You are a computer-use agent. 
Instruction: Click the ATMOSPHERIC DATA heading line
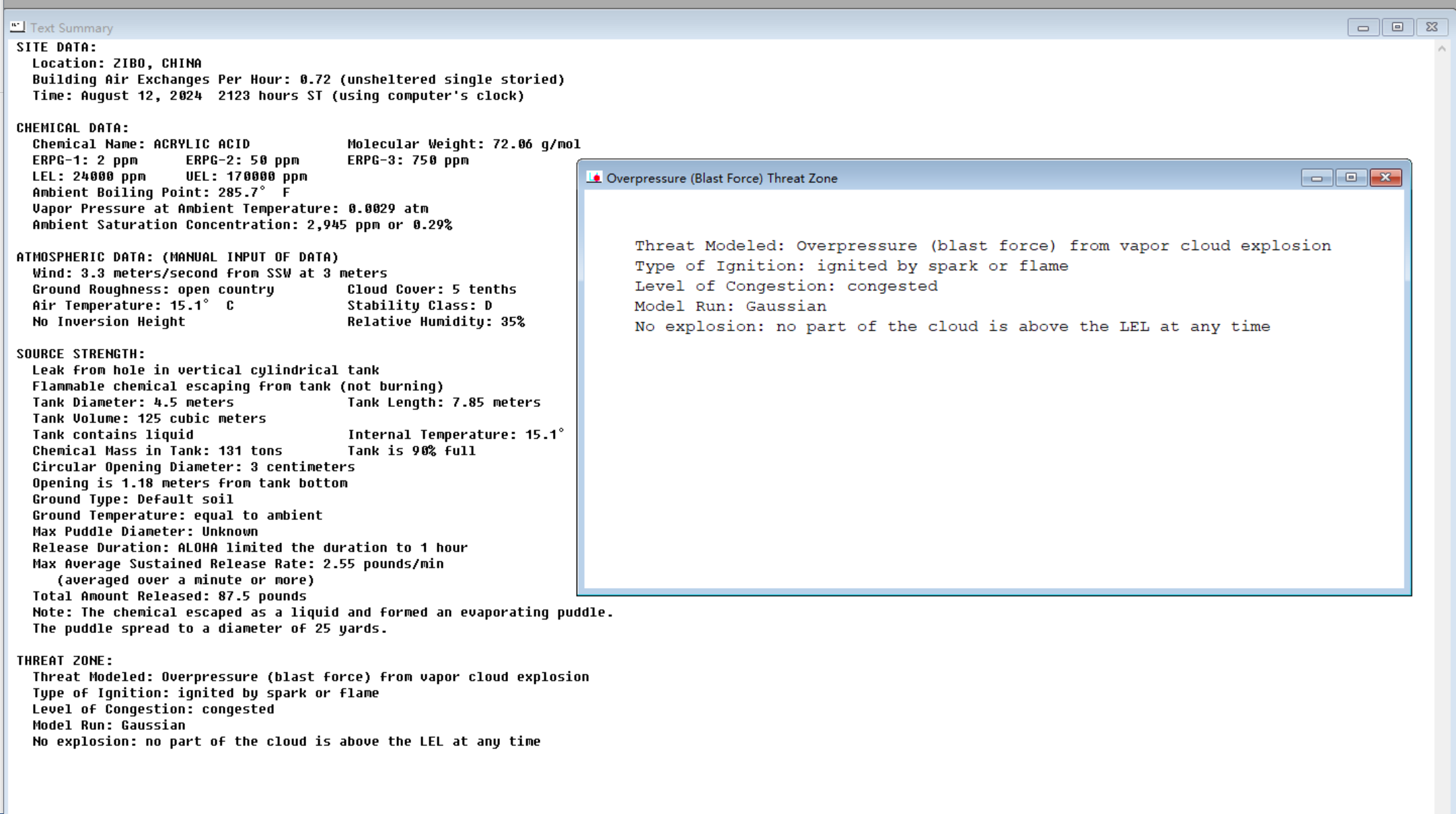pyautogui.click(x=178, y=257)
